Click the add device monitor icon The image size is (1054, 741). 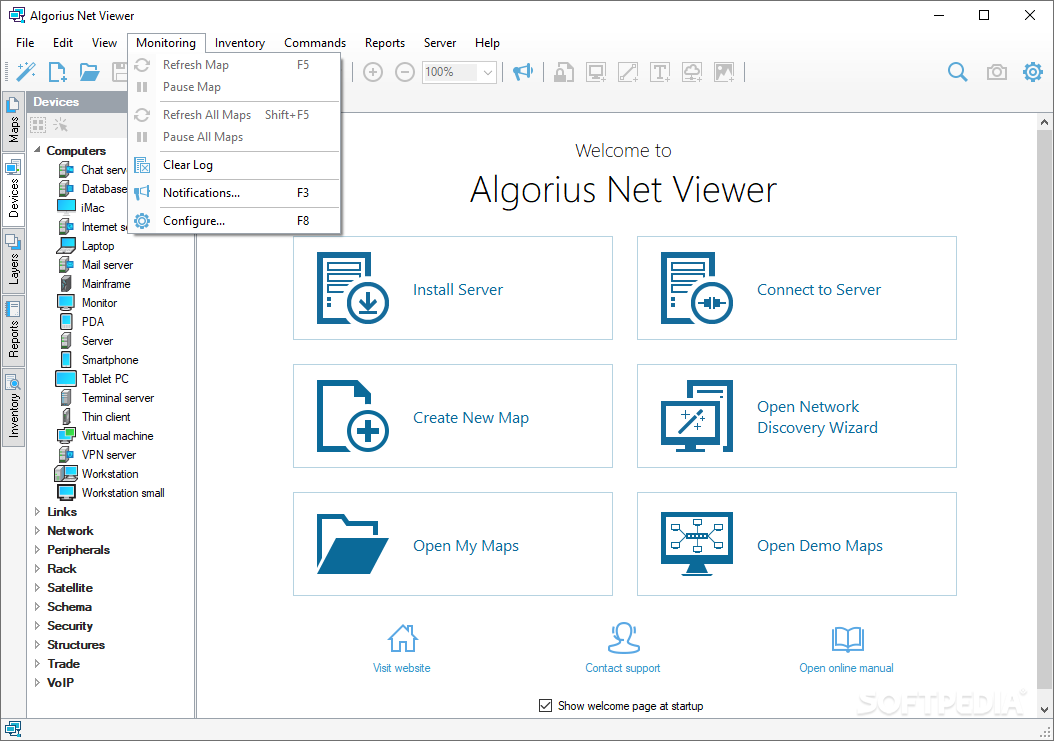coord(596,72)
